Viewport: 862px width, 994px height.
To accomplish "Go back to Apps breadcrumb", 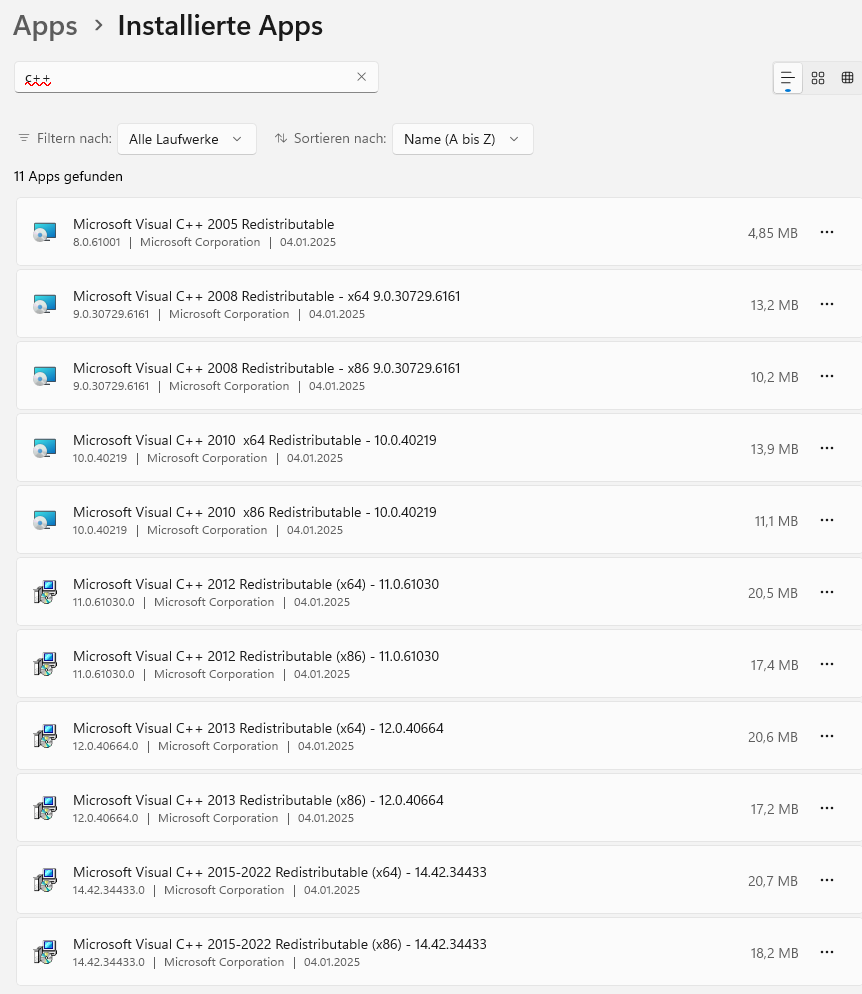I will point(45,26).
